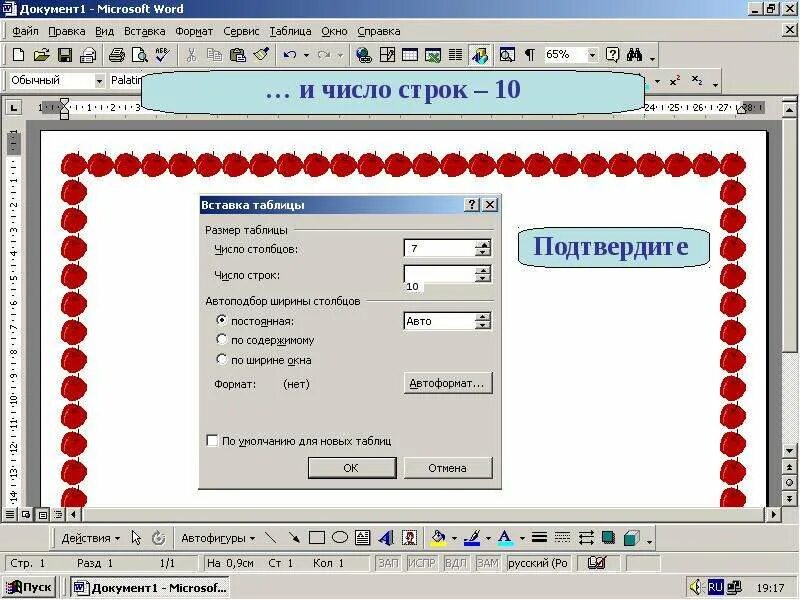Screen dimensions: 800x600
Task: Print the document with the printer icon
Action: coord(116,55)
